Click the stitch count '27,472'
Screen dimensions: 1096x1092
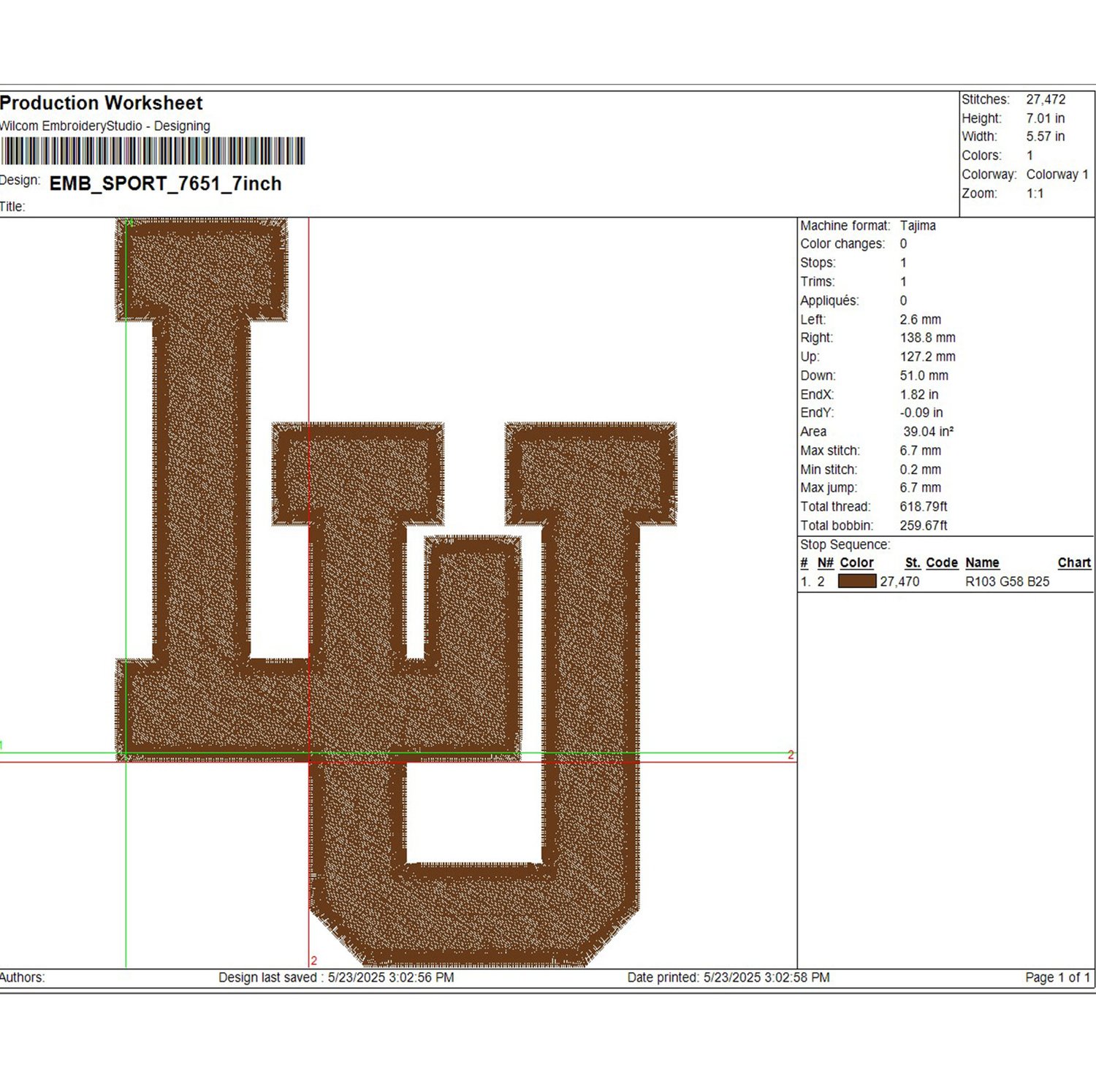click(1046, 99)
